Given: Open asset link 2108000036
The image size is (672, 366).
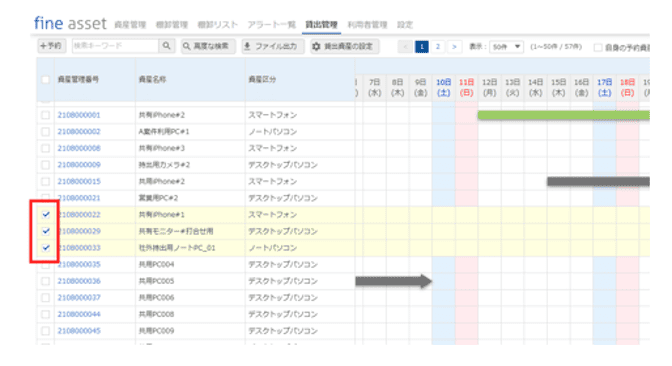Looking at the screenshot, I should [x=79, y=281].
